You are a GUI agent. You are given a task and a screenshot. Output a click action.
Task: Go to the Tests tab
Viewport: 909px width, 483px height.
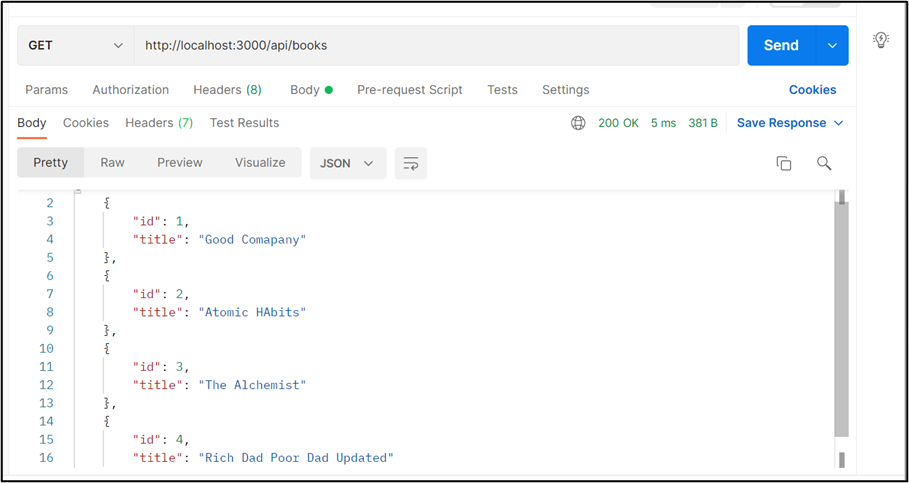point(502,90)
